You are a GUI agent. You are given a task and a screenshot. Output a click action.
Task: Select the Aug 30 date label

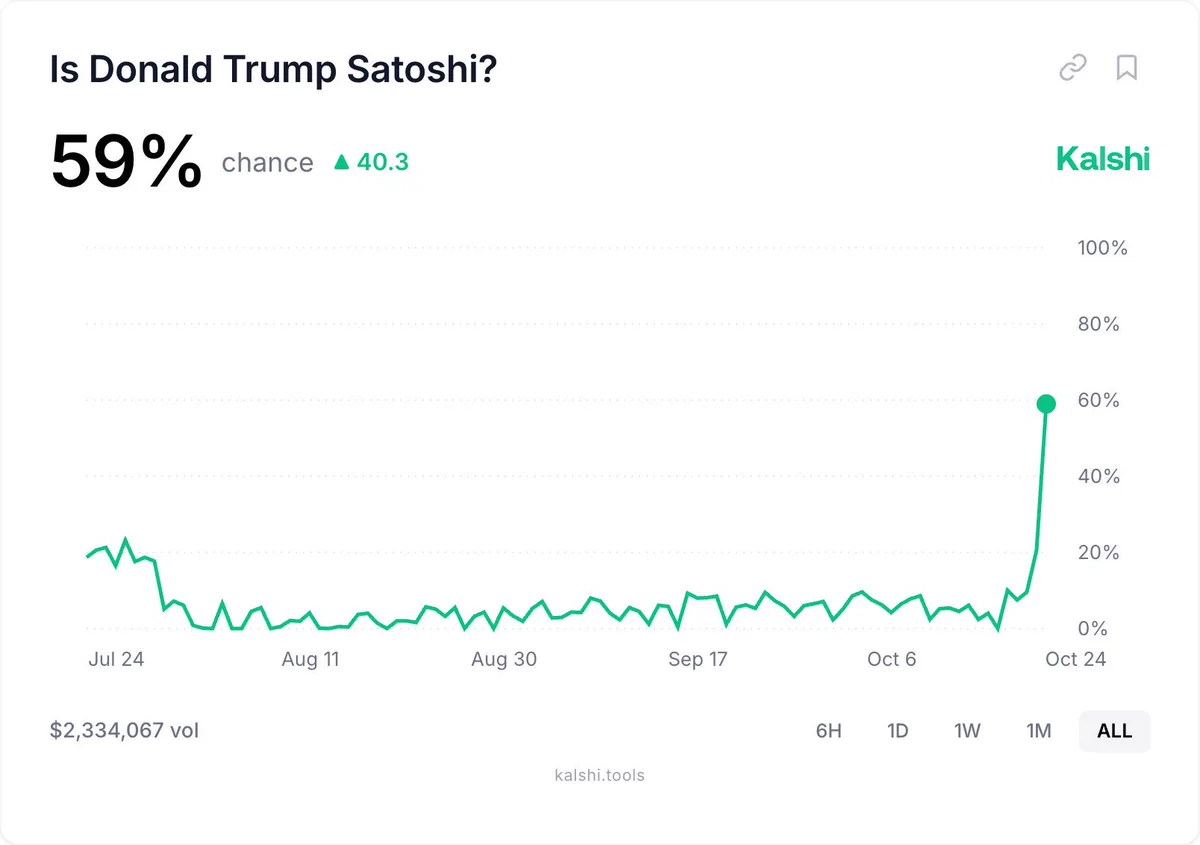tap(504, 659)
